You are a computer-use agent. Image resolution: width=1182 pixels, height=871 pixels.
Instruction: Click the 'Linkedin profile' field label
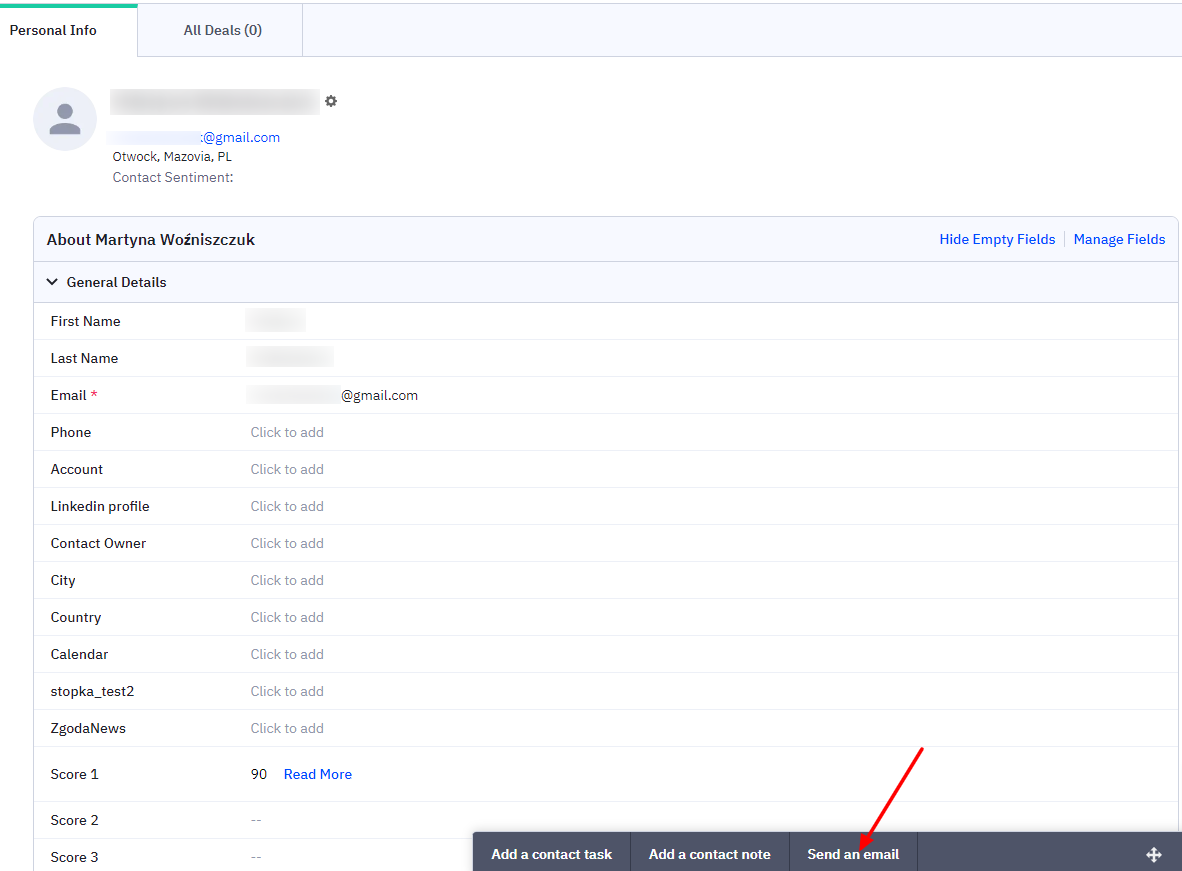pos(100,506)
